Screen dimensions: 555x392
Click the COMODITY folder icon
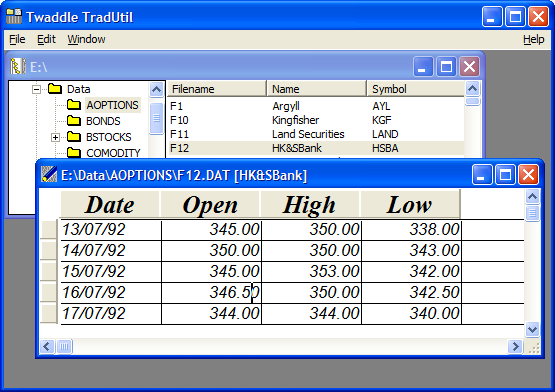pos(74,153)
